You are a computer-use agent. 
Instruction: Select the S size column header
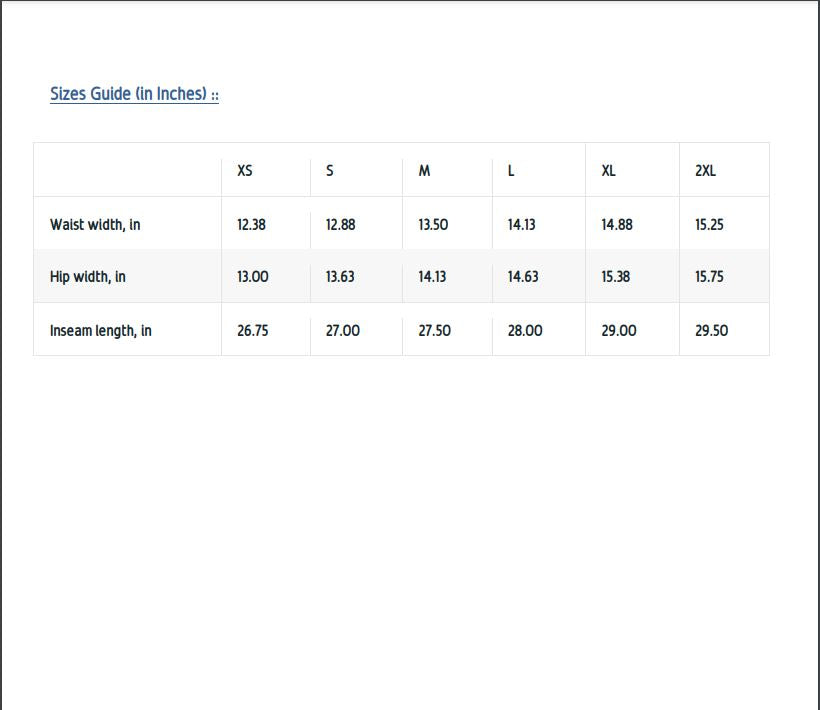330,171
